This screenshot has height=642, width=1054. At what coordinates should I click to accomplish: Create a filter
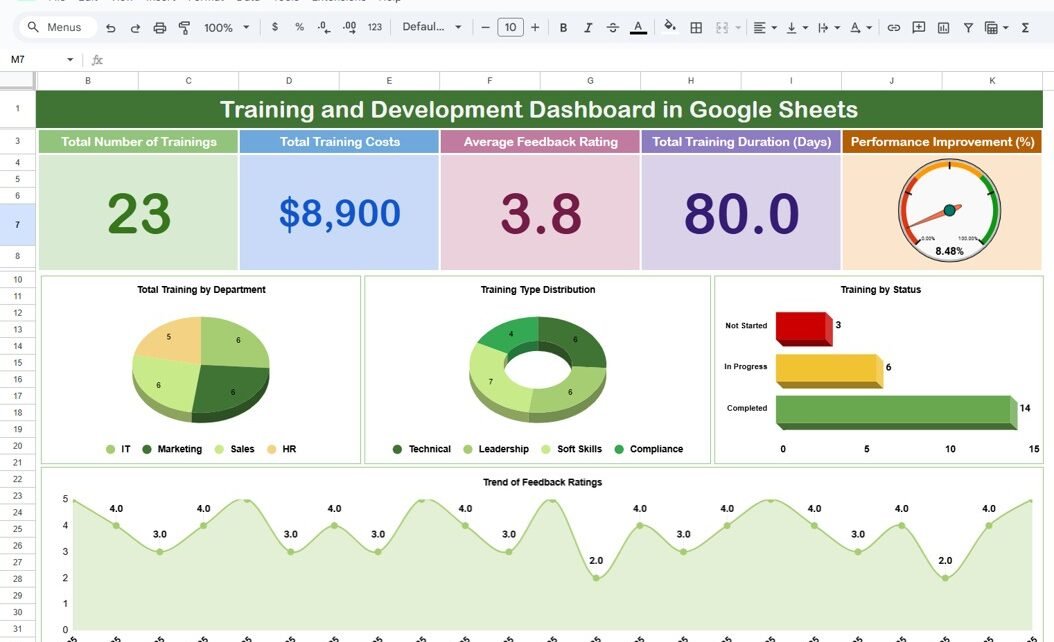(968, 28)
